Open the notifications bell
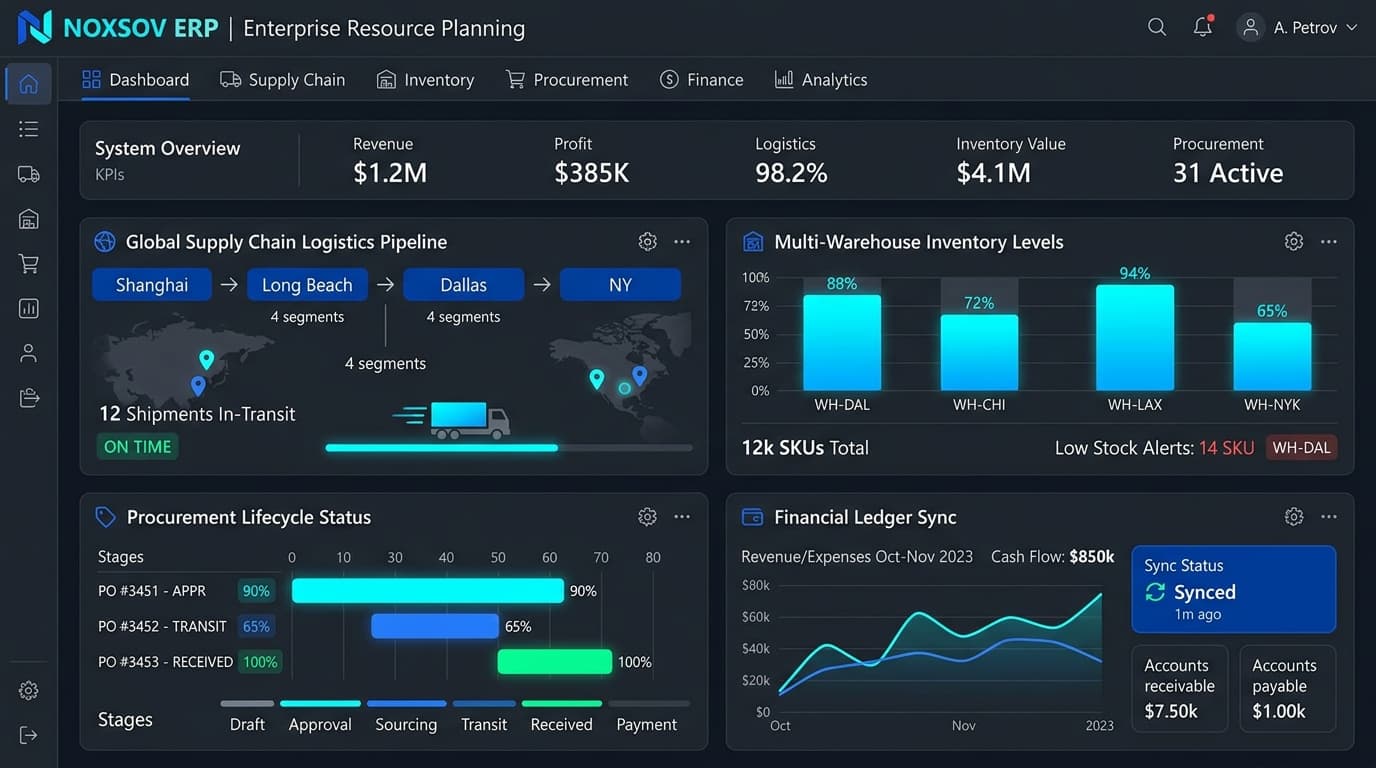The width and height of the screenshot is (1376, 768). click(x=1203, y=27)
